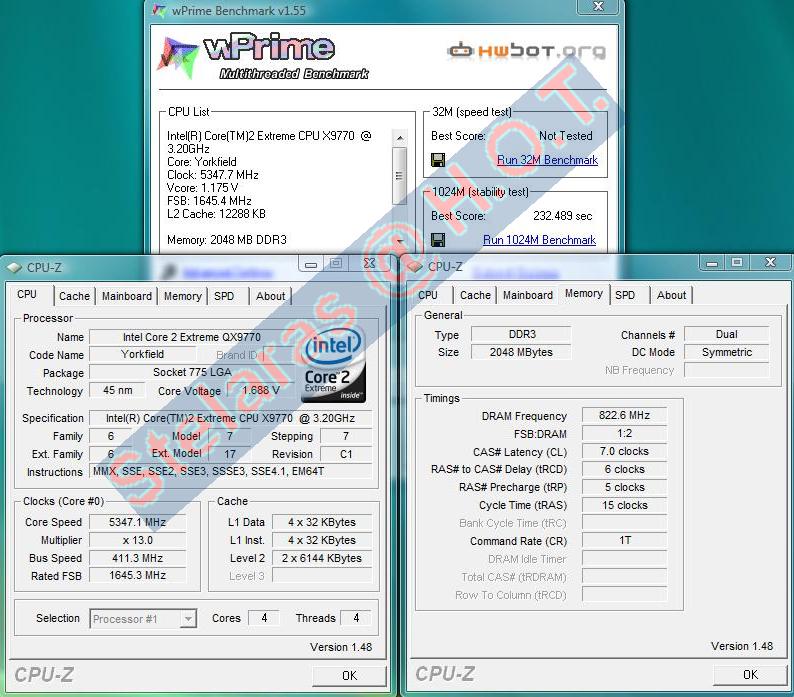Screen dimensions: 794x697
Task: Close the wPrime Benchmark window
Action: pos(598,6)
